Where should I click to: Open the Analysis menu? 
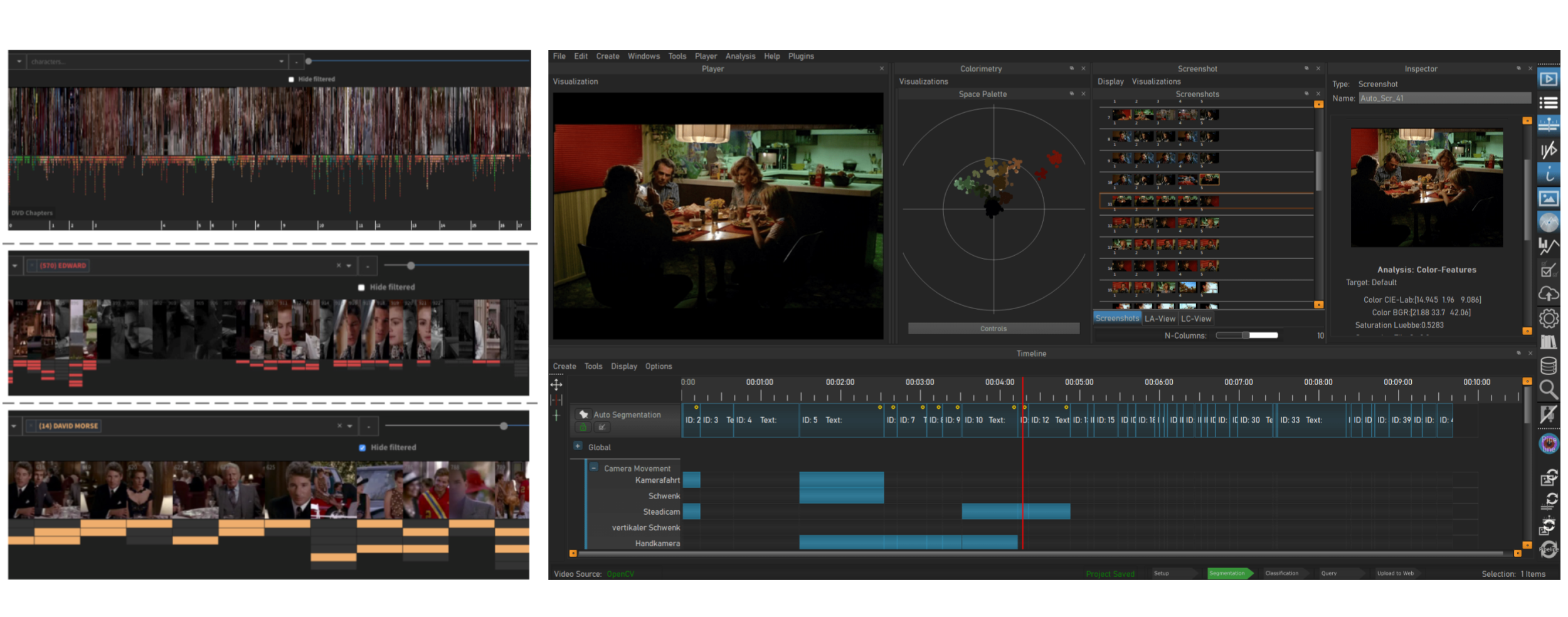pyautogui.click(x=741, y=56)
